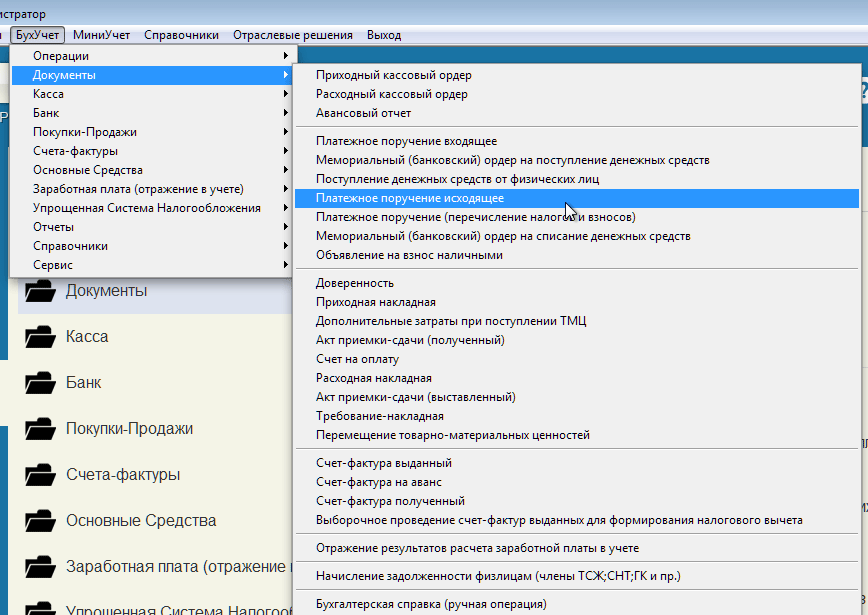
Task: Open Приходная накладная
Action: pyautogui.click(x=577, y=302)
